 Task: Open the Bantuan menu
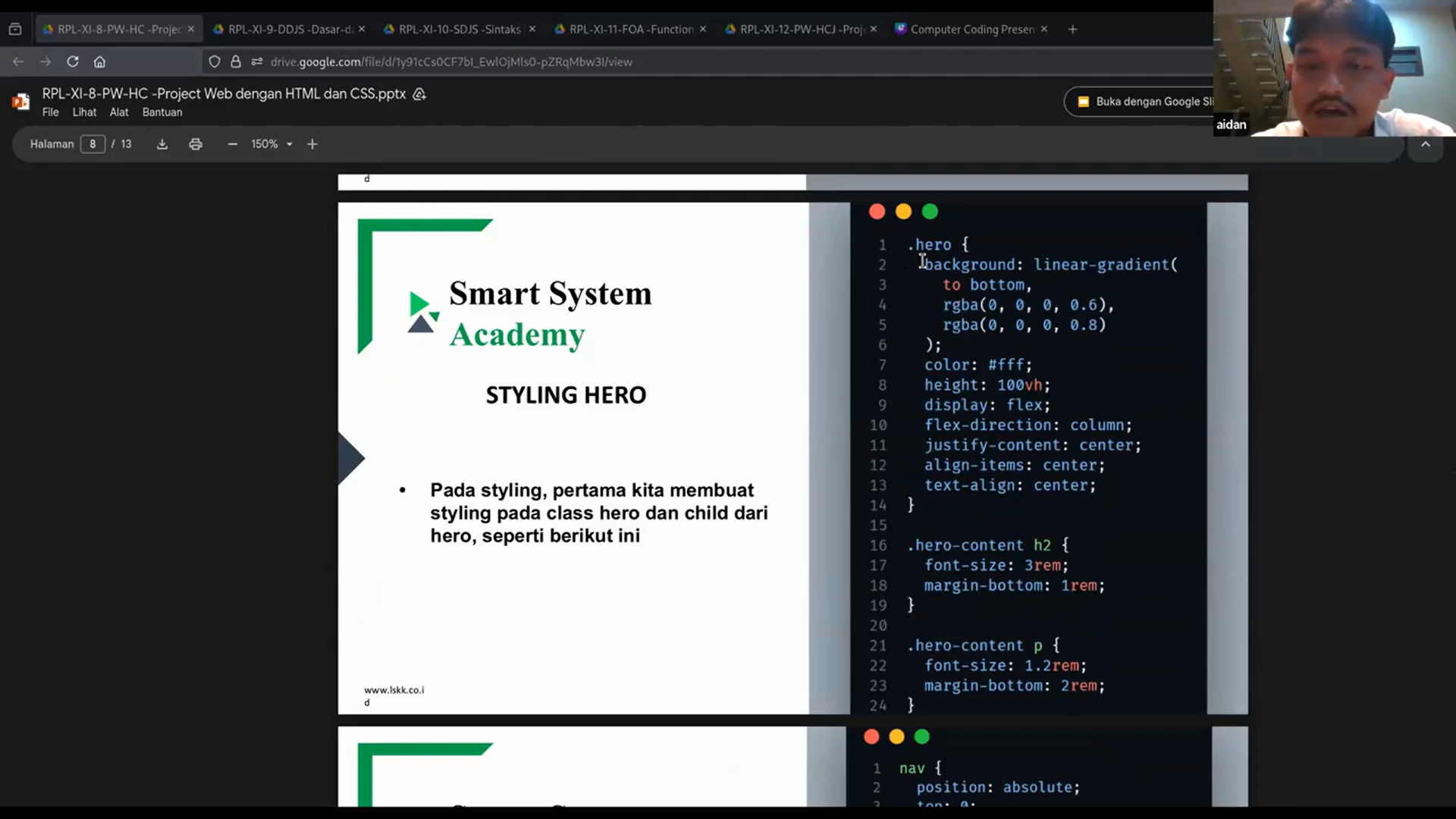click(x=162, y=112)
